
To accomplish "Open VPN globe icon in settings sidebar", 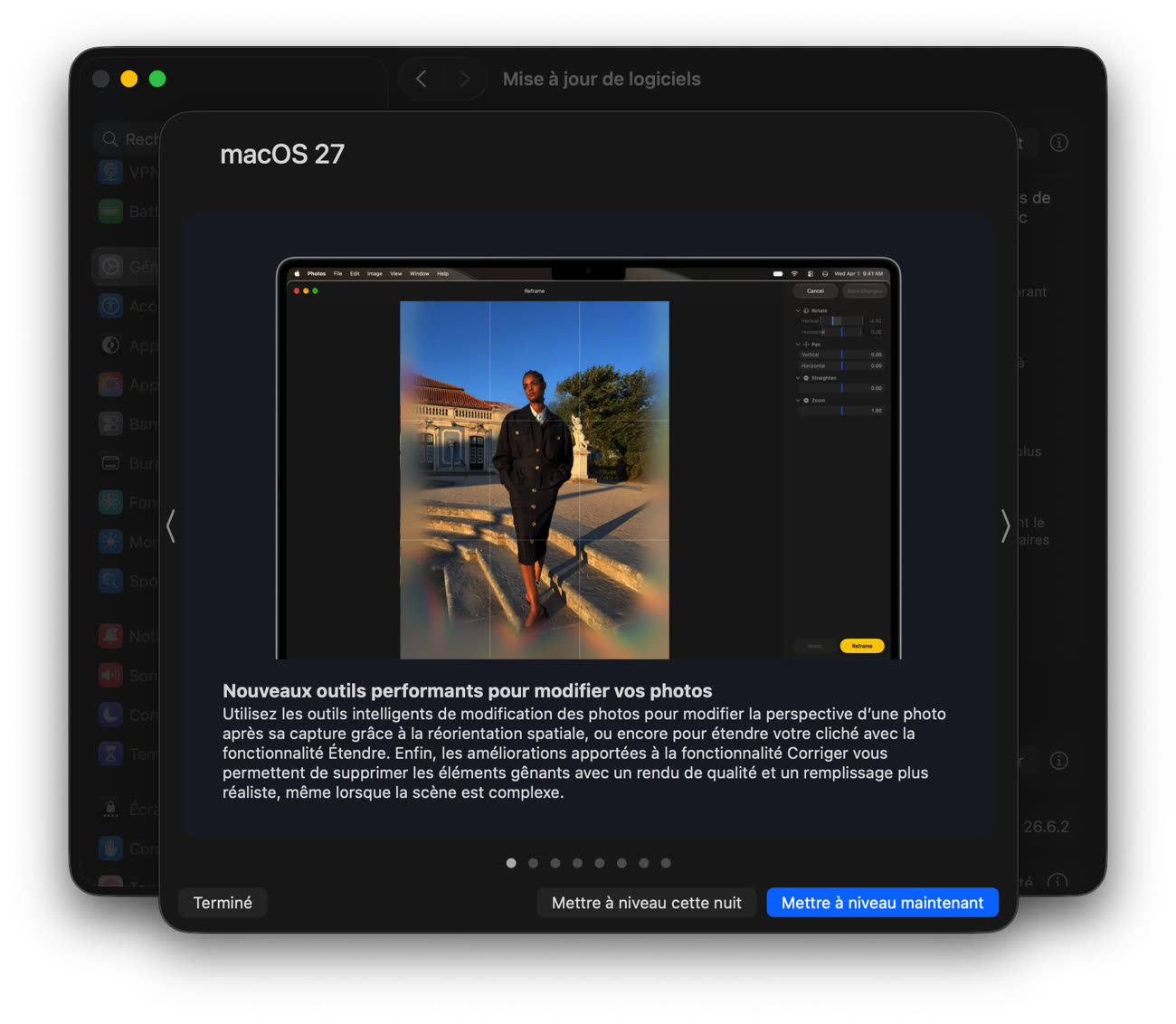I will [110, 172].
